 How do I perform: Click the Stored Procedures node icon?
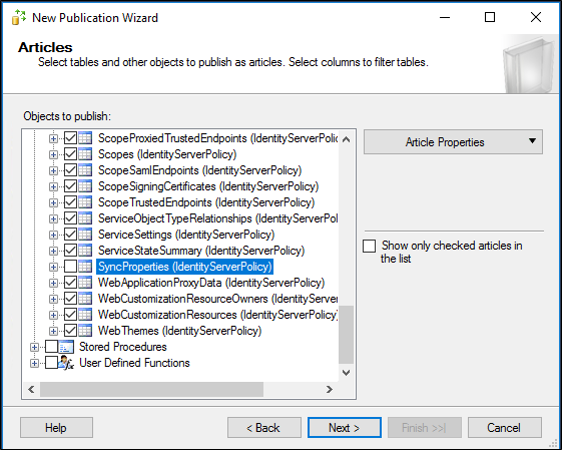click(x=66, y=347)
